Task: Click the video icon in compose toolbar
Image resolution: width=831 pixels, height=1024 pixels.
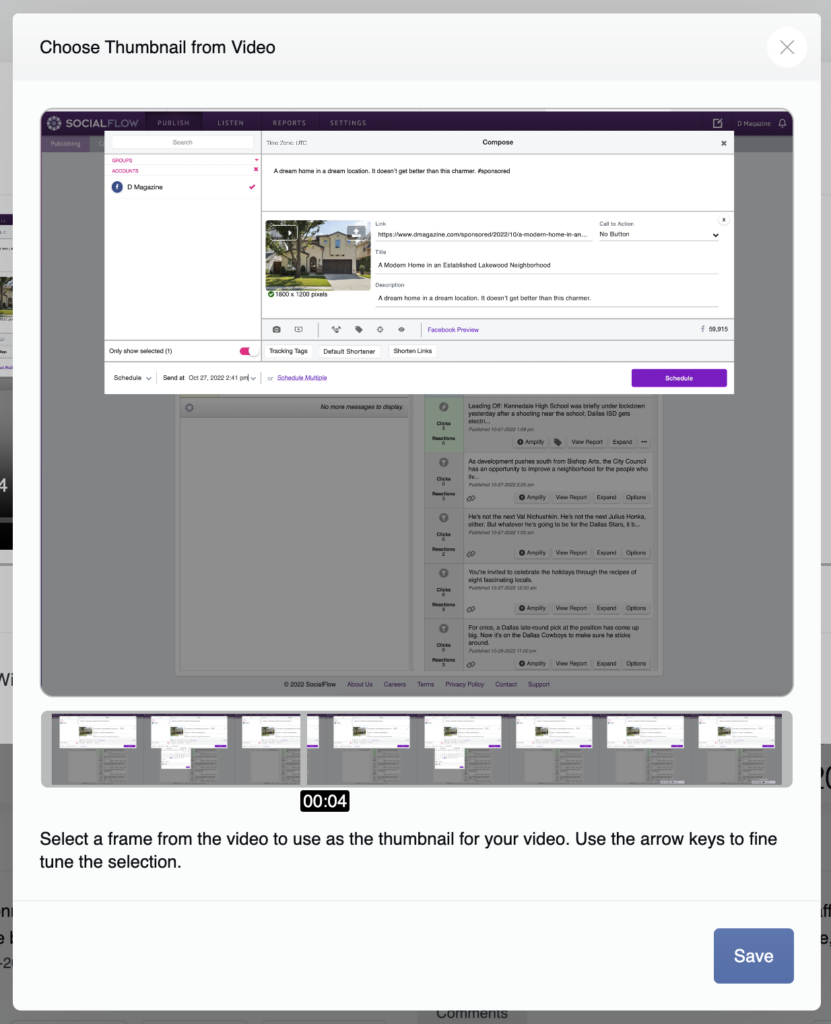Action: (x=299, y=330)
